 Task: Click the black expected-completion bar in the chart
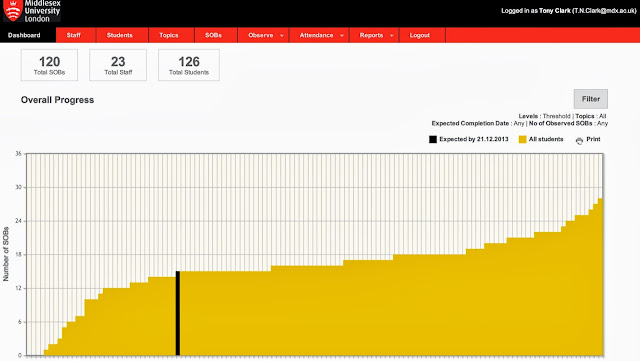pos(178,313)
